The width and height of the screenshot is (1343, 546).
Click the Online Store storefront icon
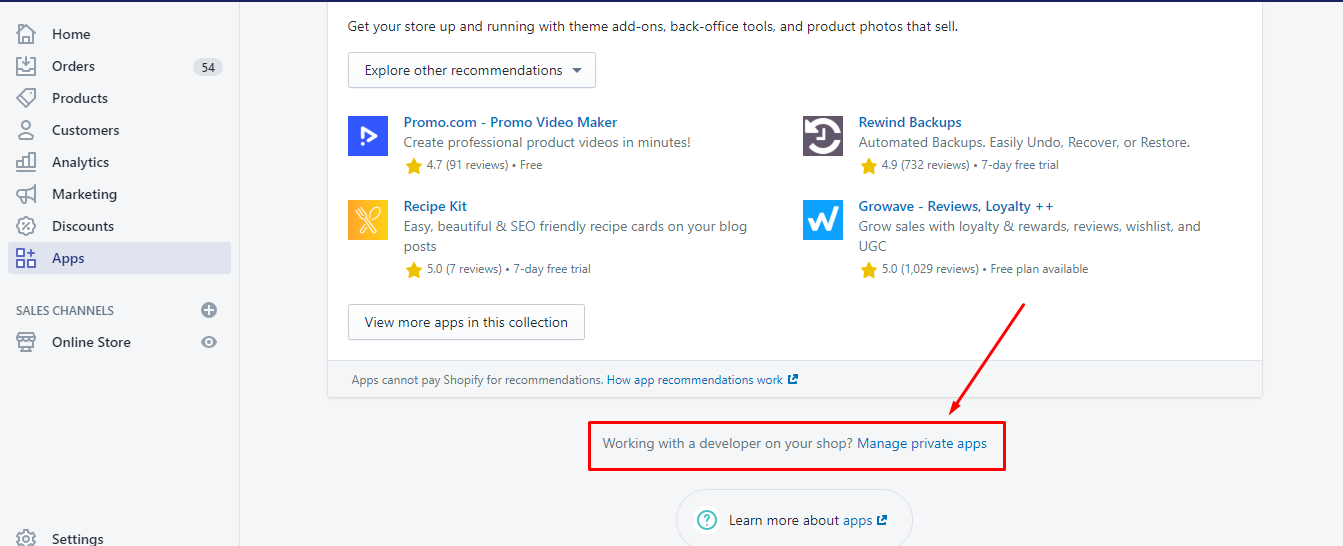[26, 342]
